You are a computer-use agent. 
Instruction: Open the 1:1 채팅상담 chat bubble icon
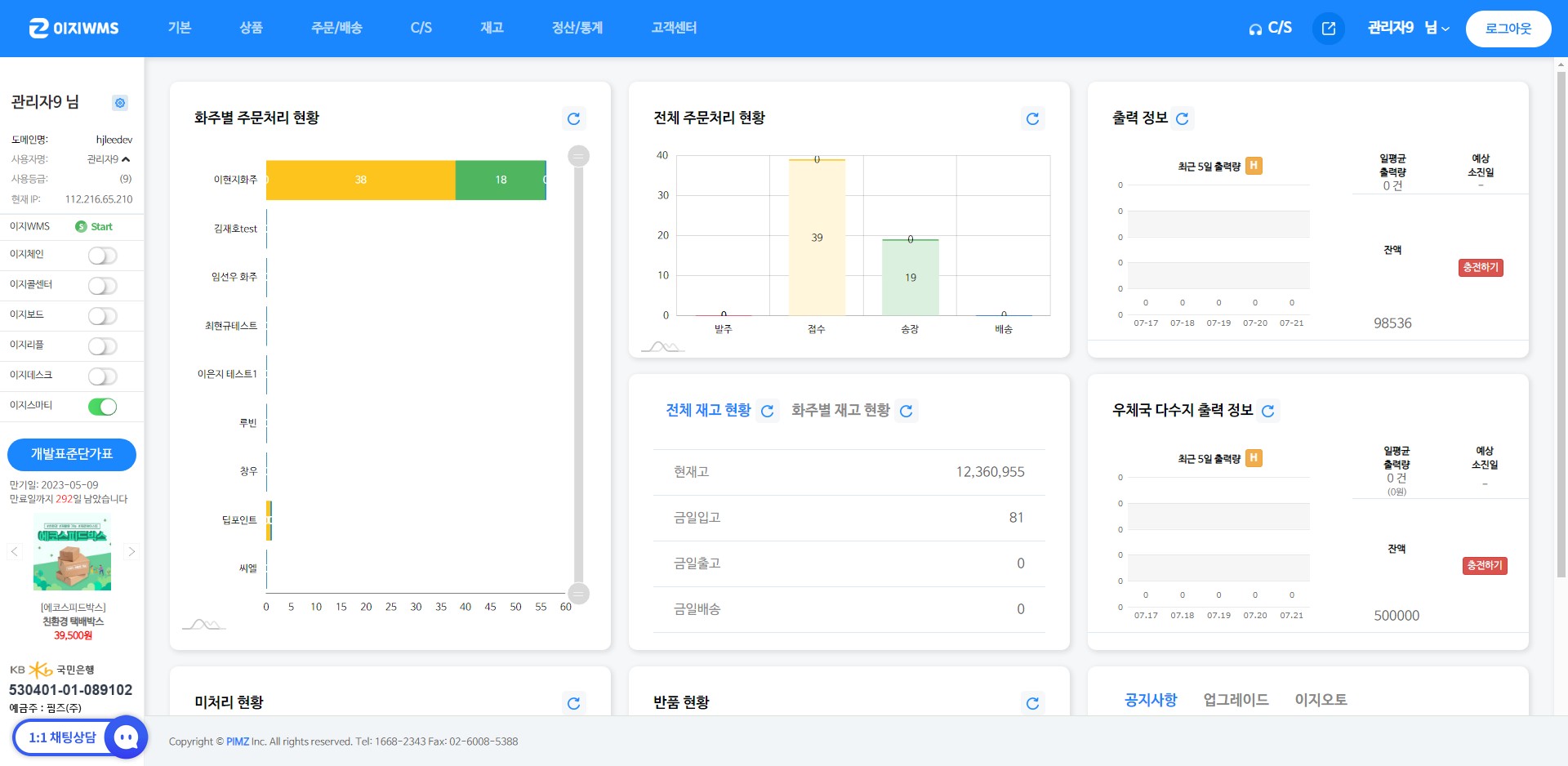126,737
